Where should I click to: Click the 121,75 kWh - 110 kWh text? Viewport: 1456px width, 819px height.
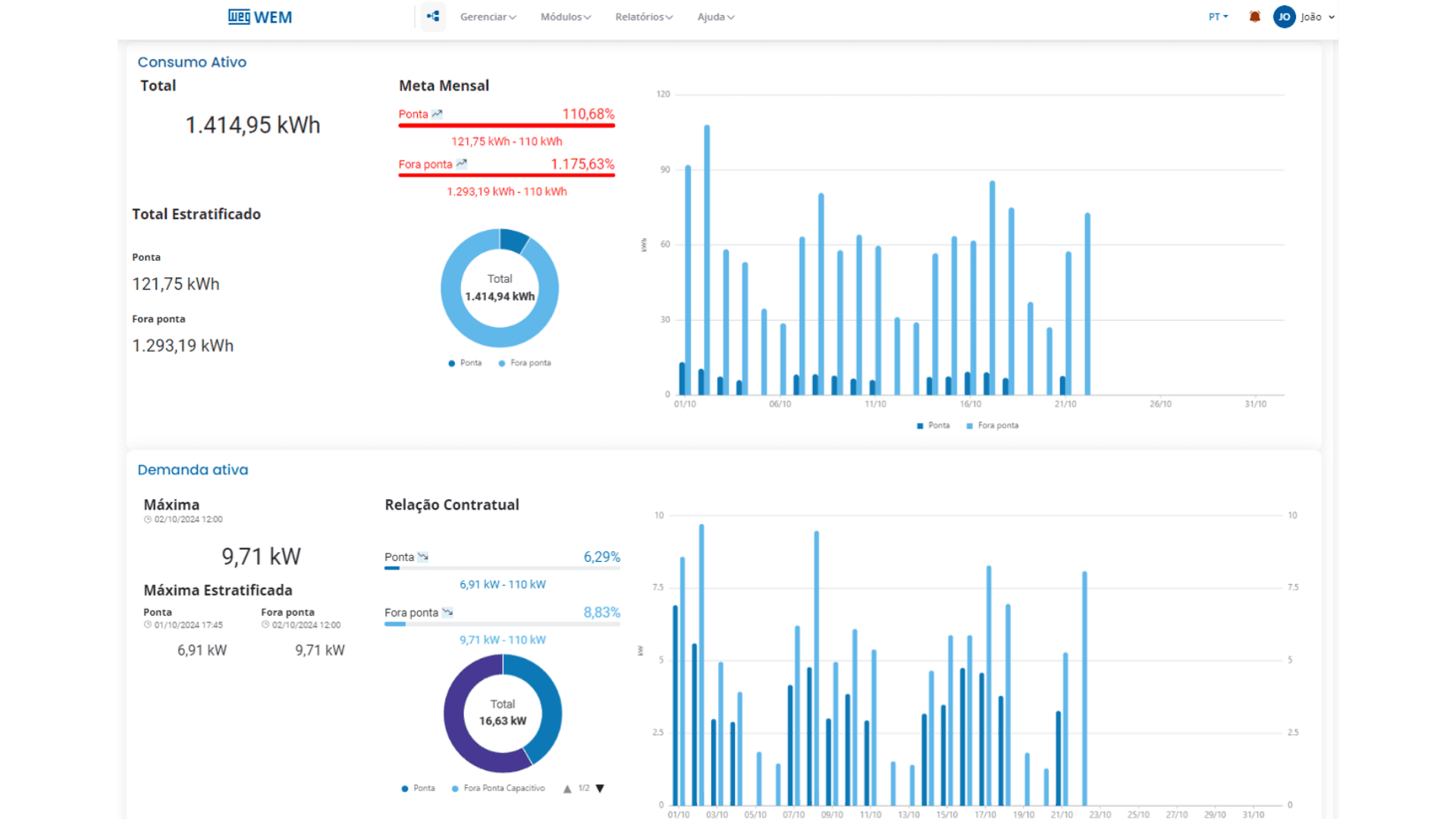point(507,142)
